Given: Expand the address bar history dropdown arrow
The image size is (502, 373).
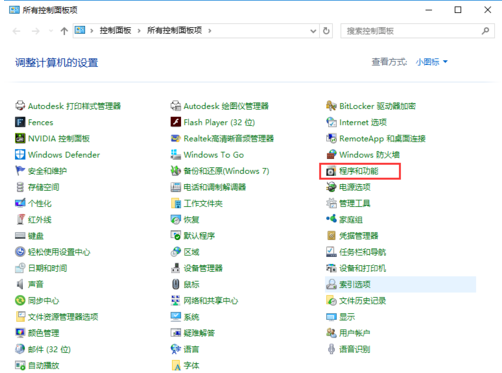Looking at the screenshot, I should point(313,31).
